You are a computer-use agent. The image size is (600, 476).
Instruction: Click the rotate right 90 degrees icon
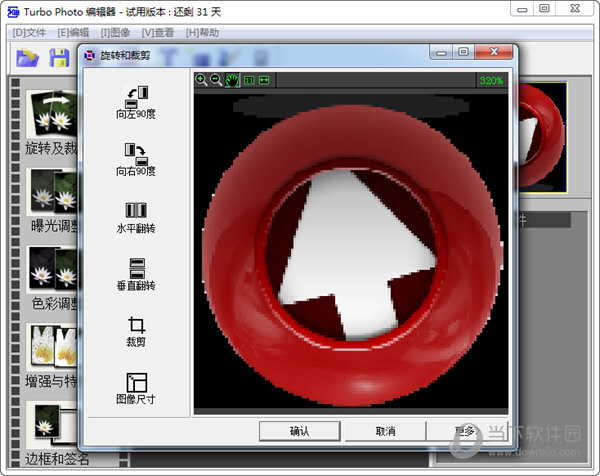pos(136,153)
